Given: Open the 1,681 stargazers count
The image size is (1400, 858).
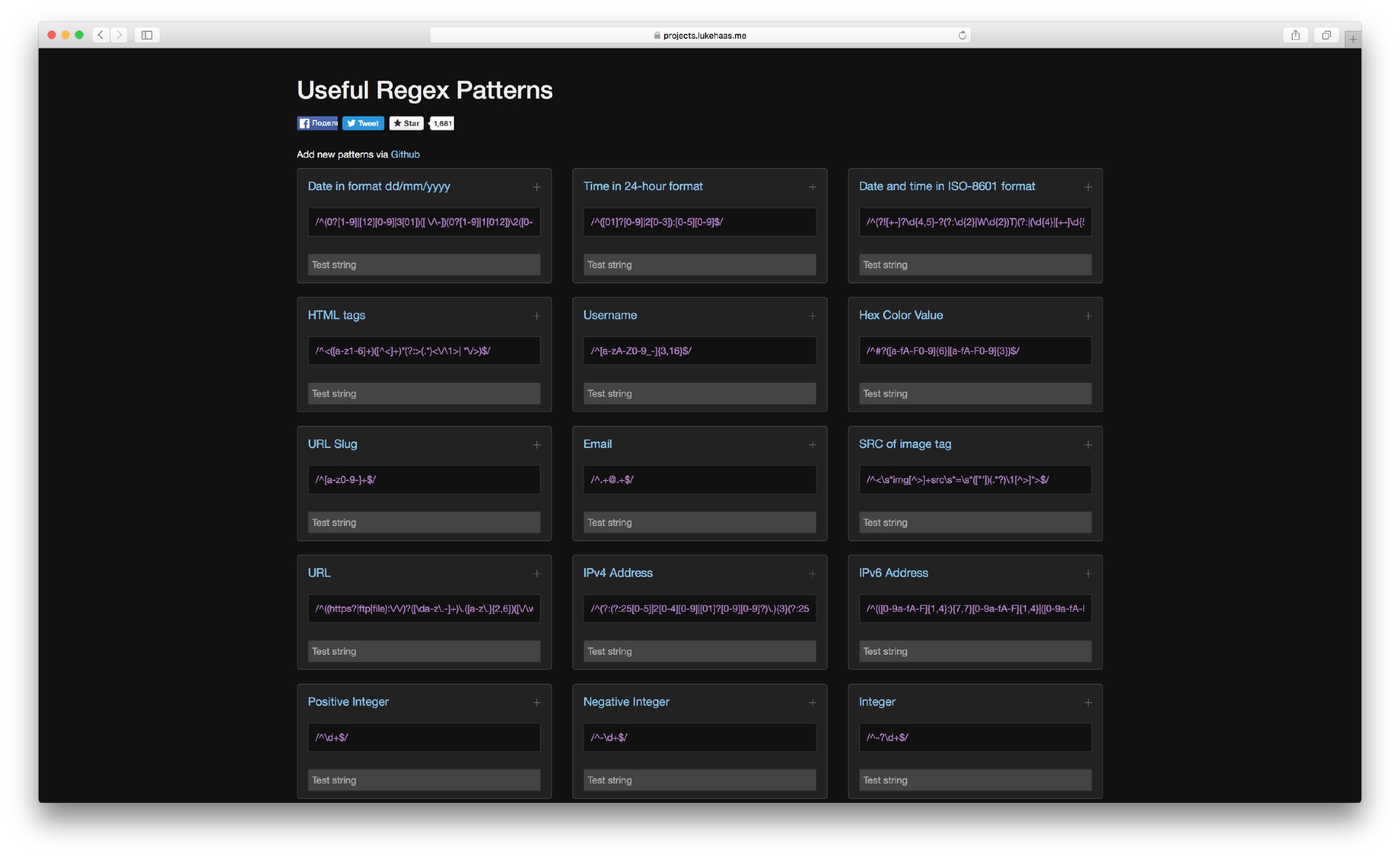Looking at the screenshot, I should [x=442, y=123].
